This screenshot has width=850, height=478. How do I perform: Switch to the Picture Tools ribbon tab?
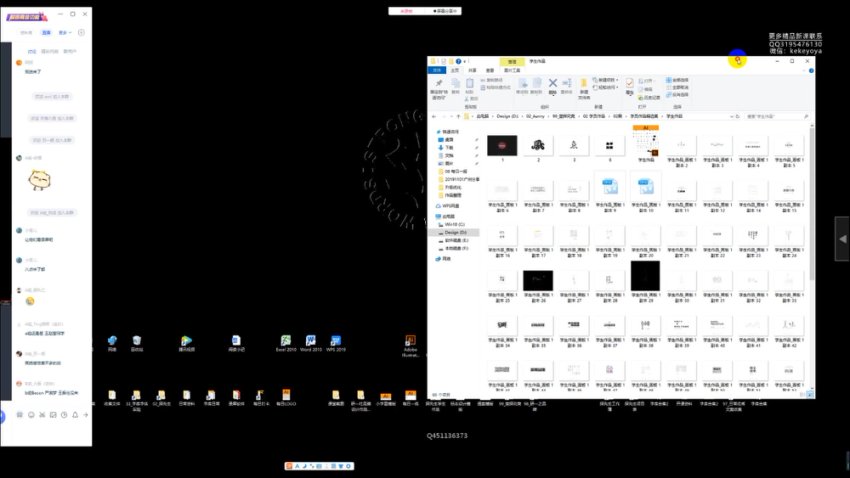tap(512, 70)
